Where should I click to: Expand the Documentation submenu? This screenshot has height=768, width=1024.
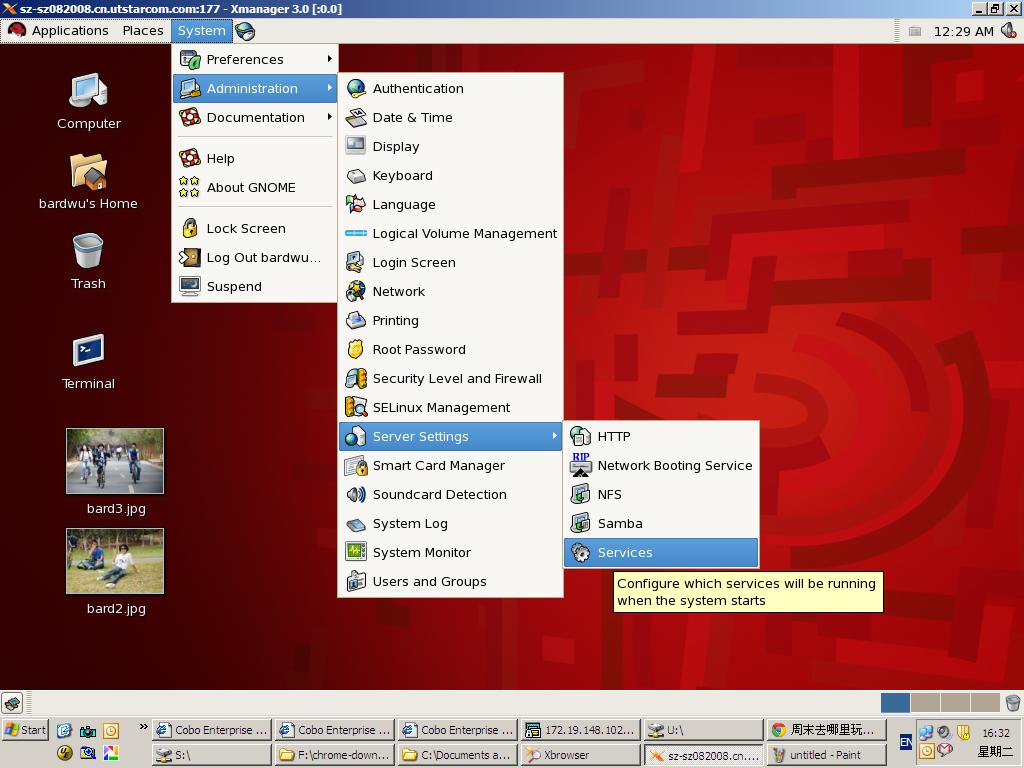tap(253, 117)
